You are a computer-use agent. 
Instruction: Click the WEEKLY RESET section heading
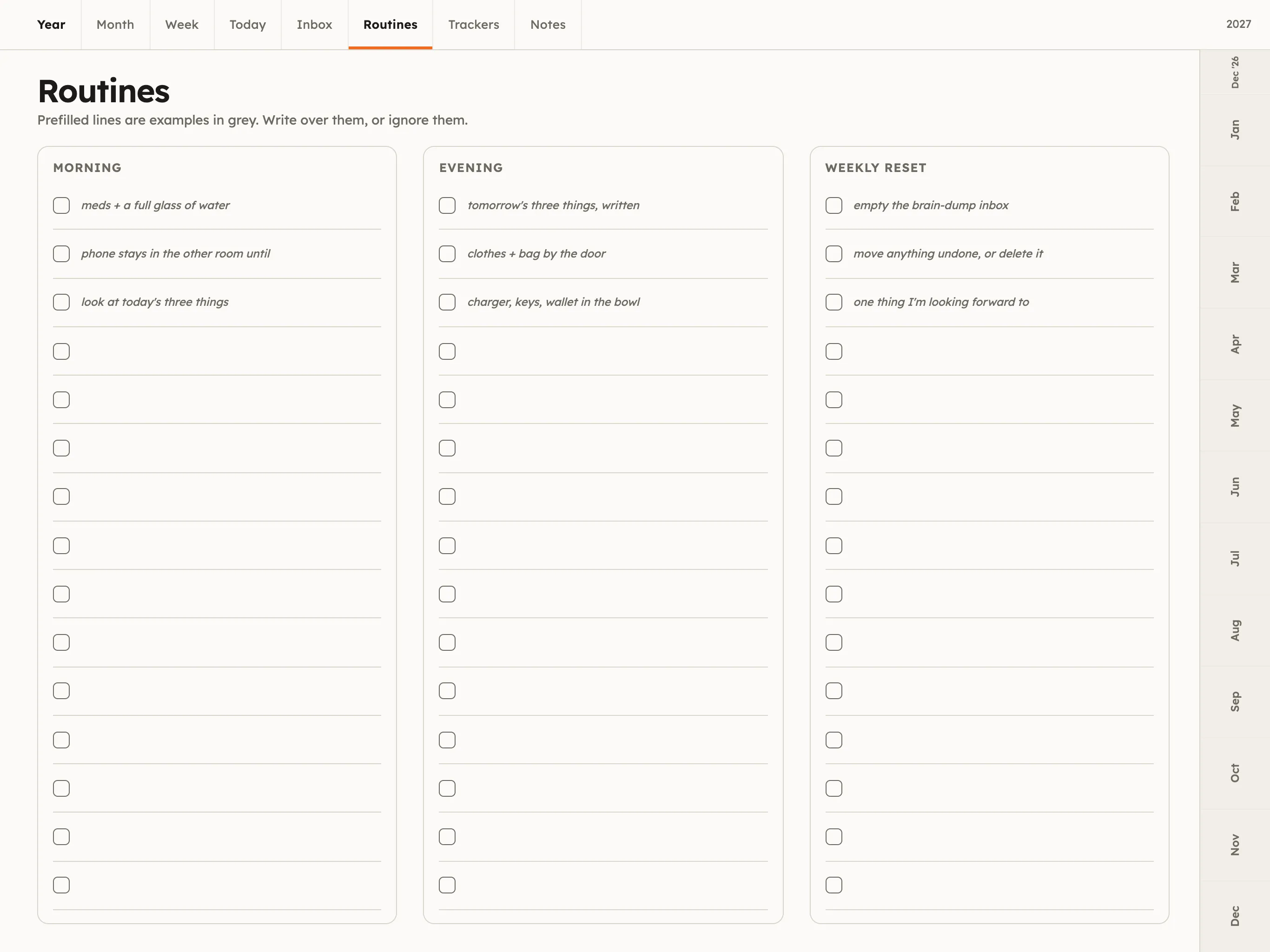tap(875, 168)
